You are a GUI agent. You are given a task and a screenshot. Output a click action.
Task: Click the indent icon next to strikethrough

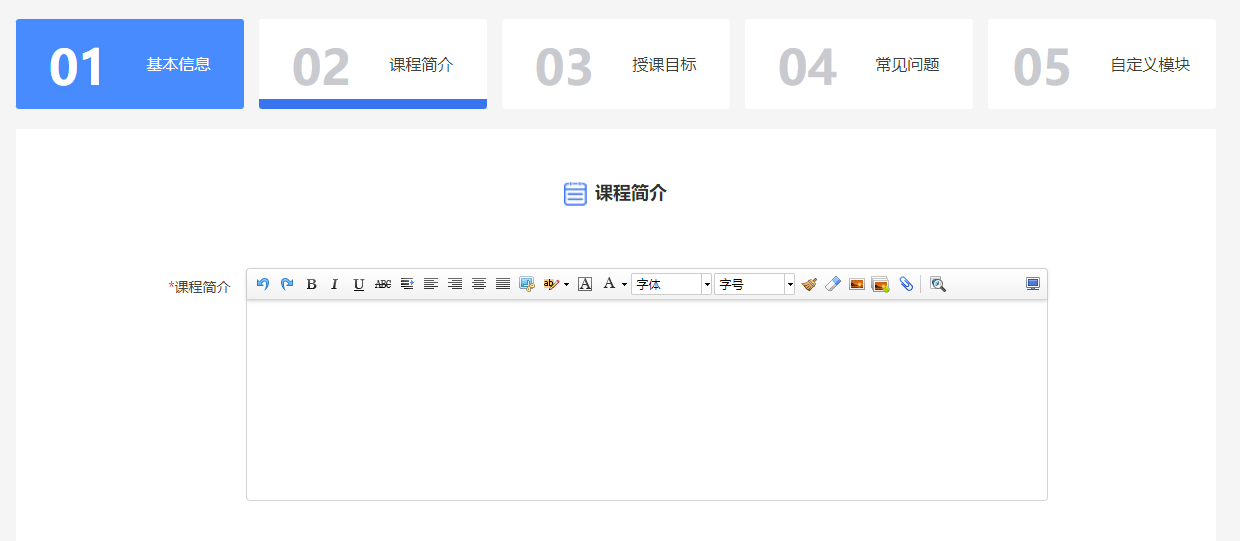click(407, 284)
